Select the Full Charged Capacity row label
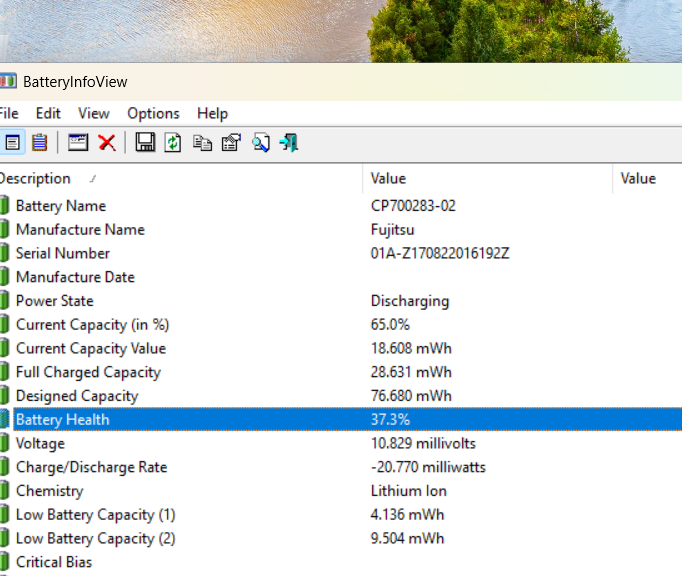The width and height of the screenshot is (682, 576). (x=88, y=372)
